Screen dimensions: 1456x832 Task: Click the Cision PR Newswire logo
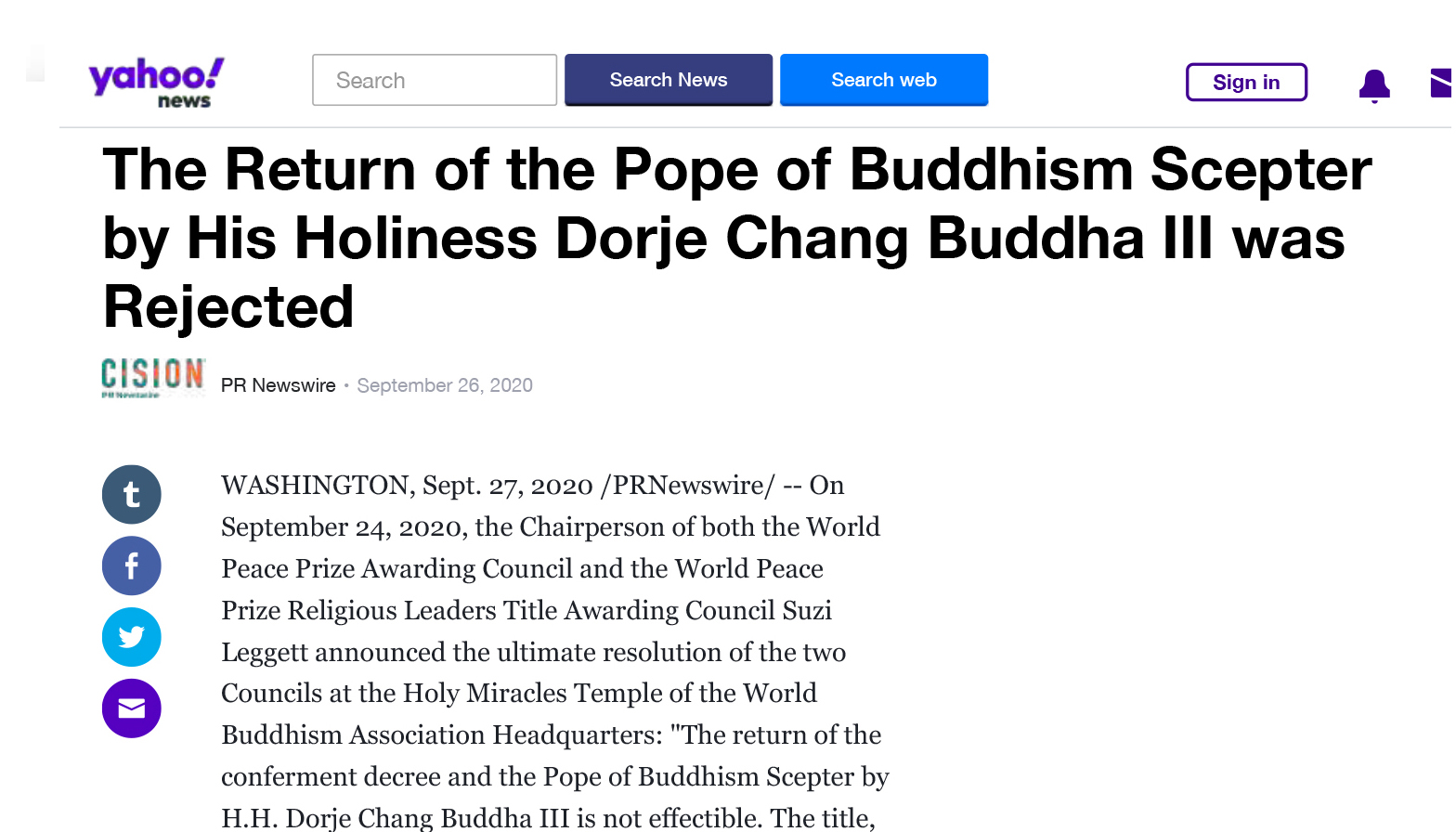pos(153,378)
